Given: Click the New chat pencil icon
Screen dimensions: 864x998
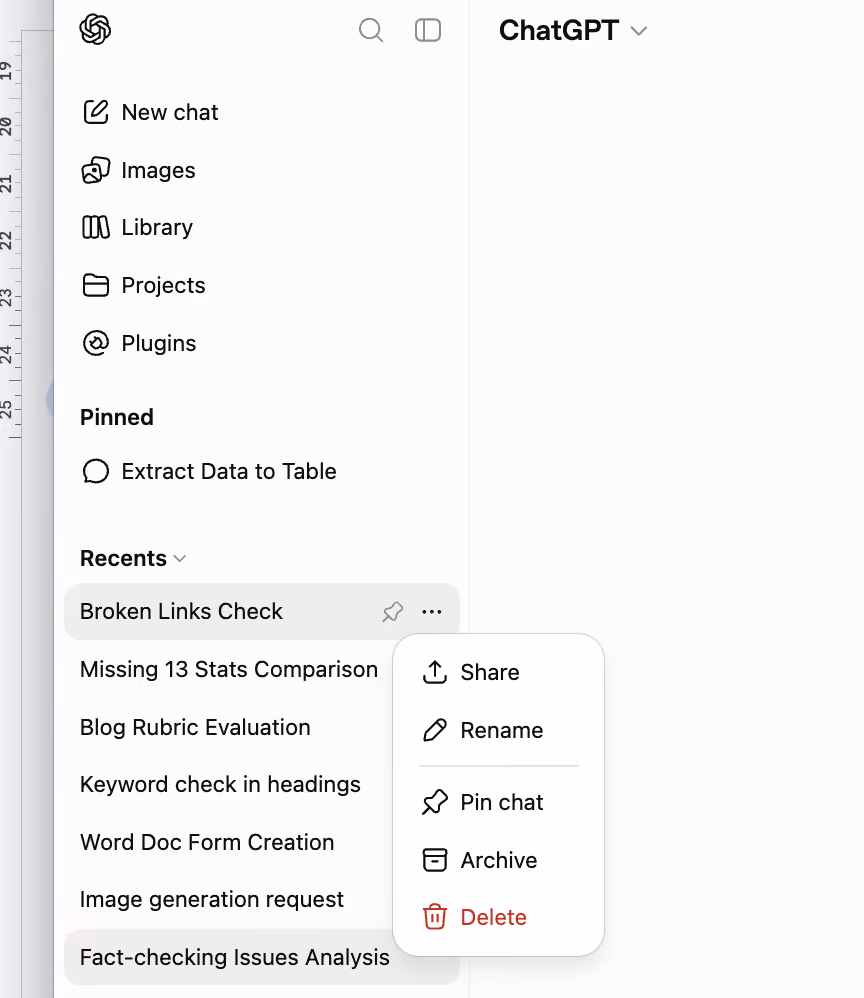Looking at the screenshot, I should coord(96,112).
